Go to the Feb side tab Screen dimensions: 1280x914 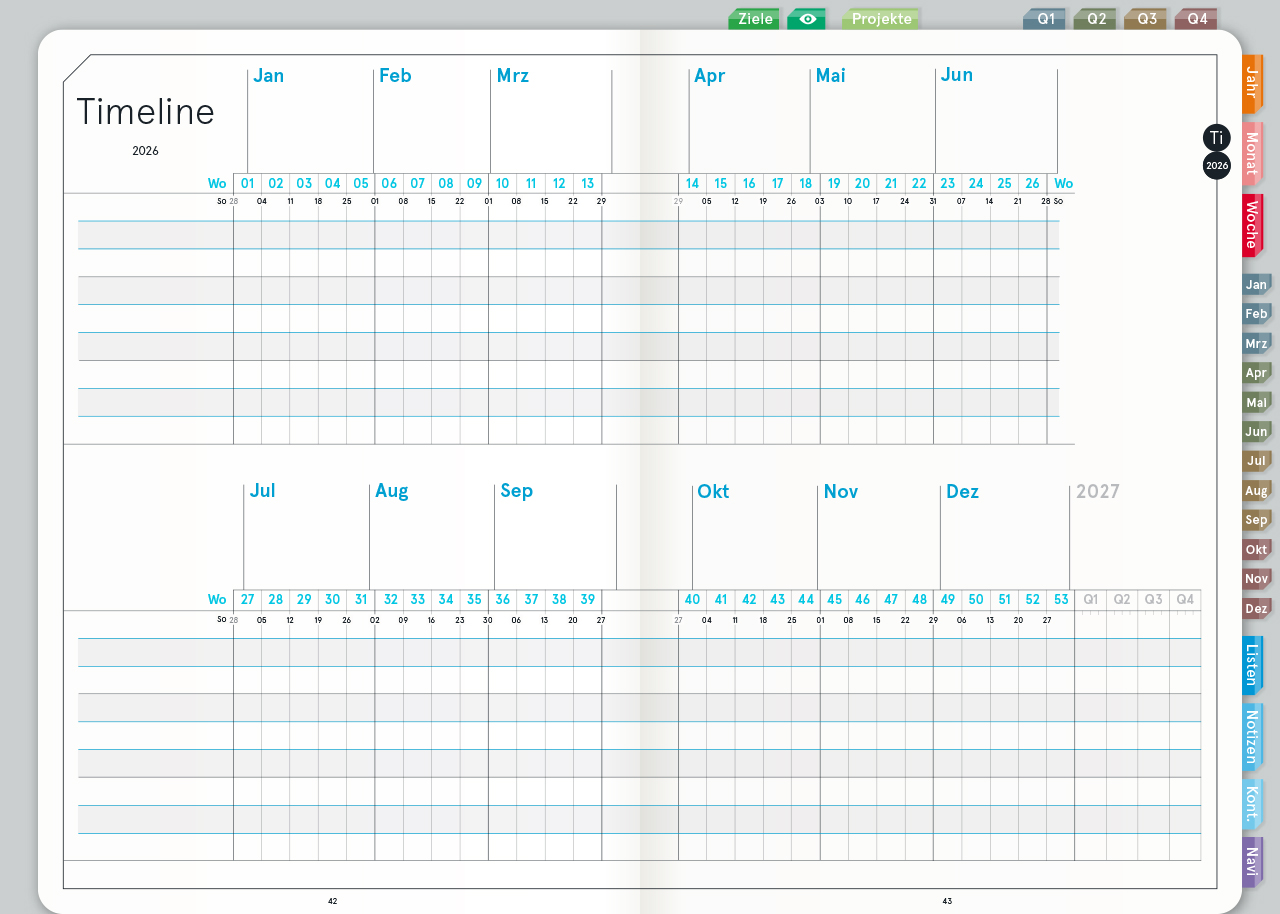pos(1256,314)
